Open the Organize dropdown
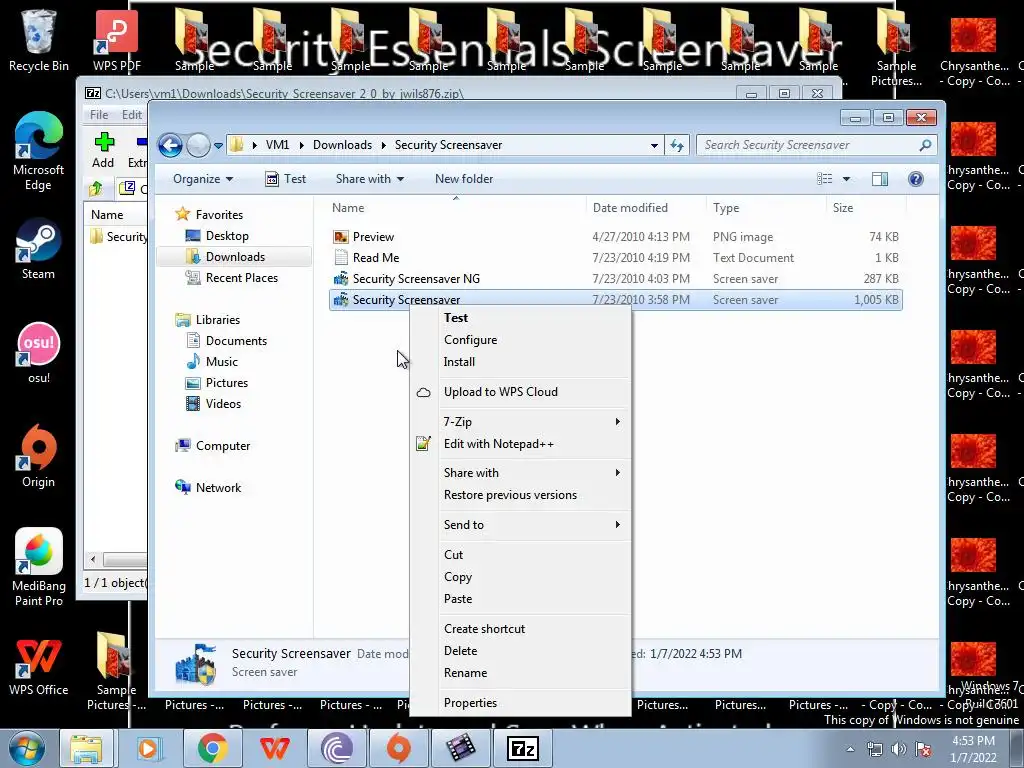The height and width of the screenshot is (768, 1024). (x=202, y=179)
